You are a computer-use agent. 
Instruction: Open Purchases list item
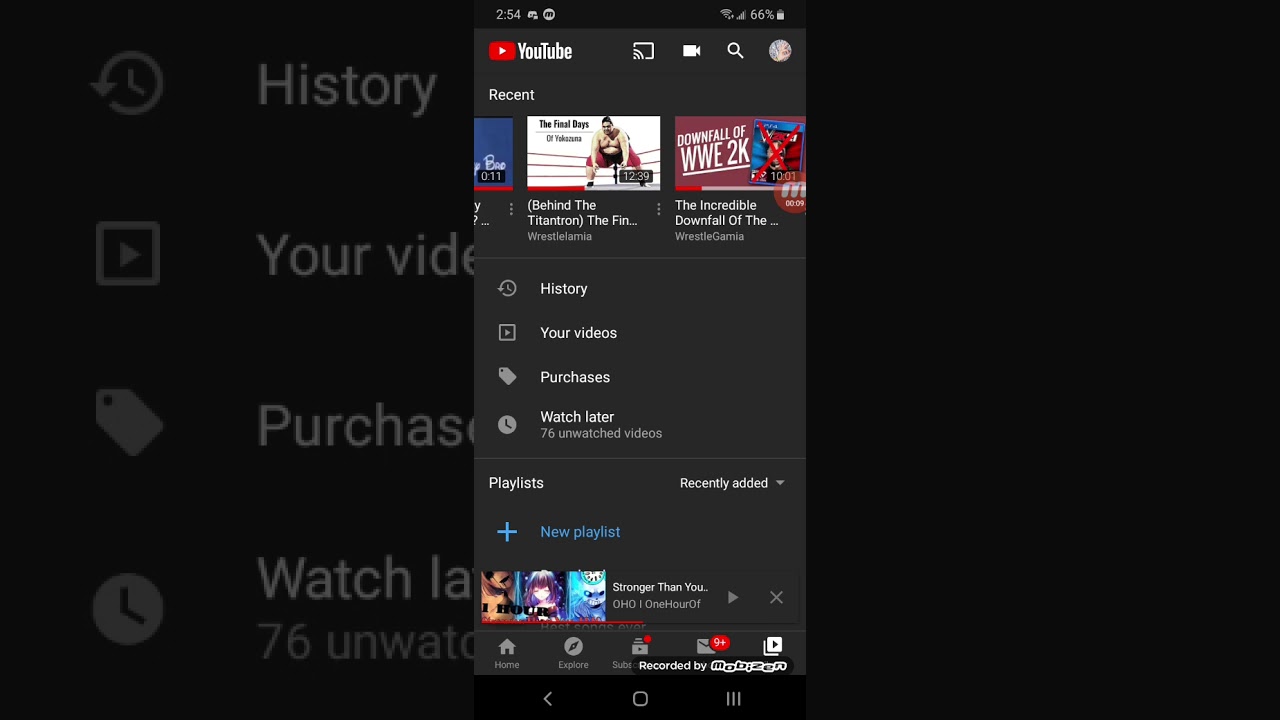pos(640,377)
